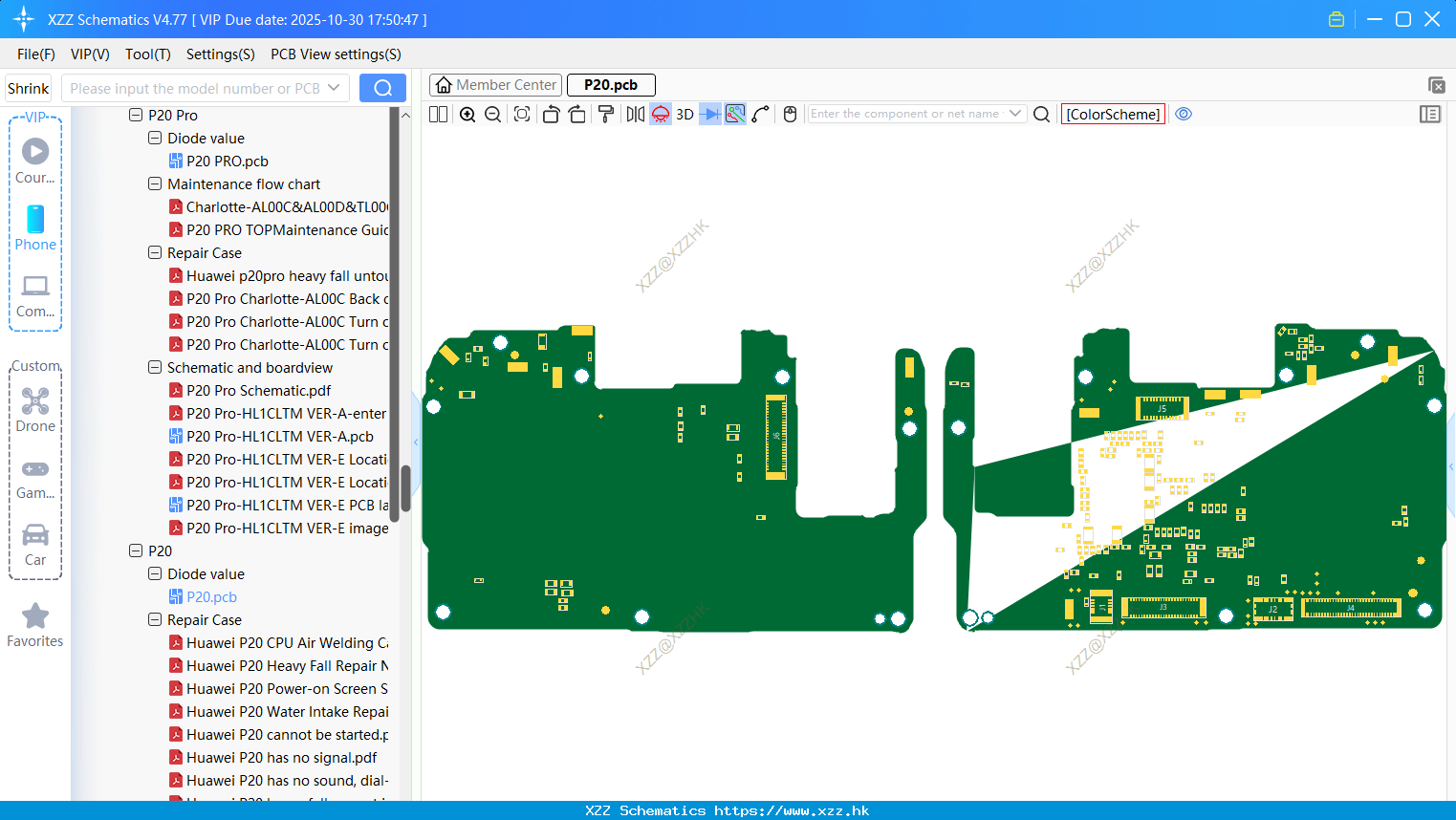
Task: Select the Phone category
Action: [x=35, y=227]
